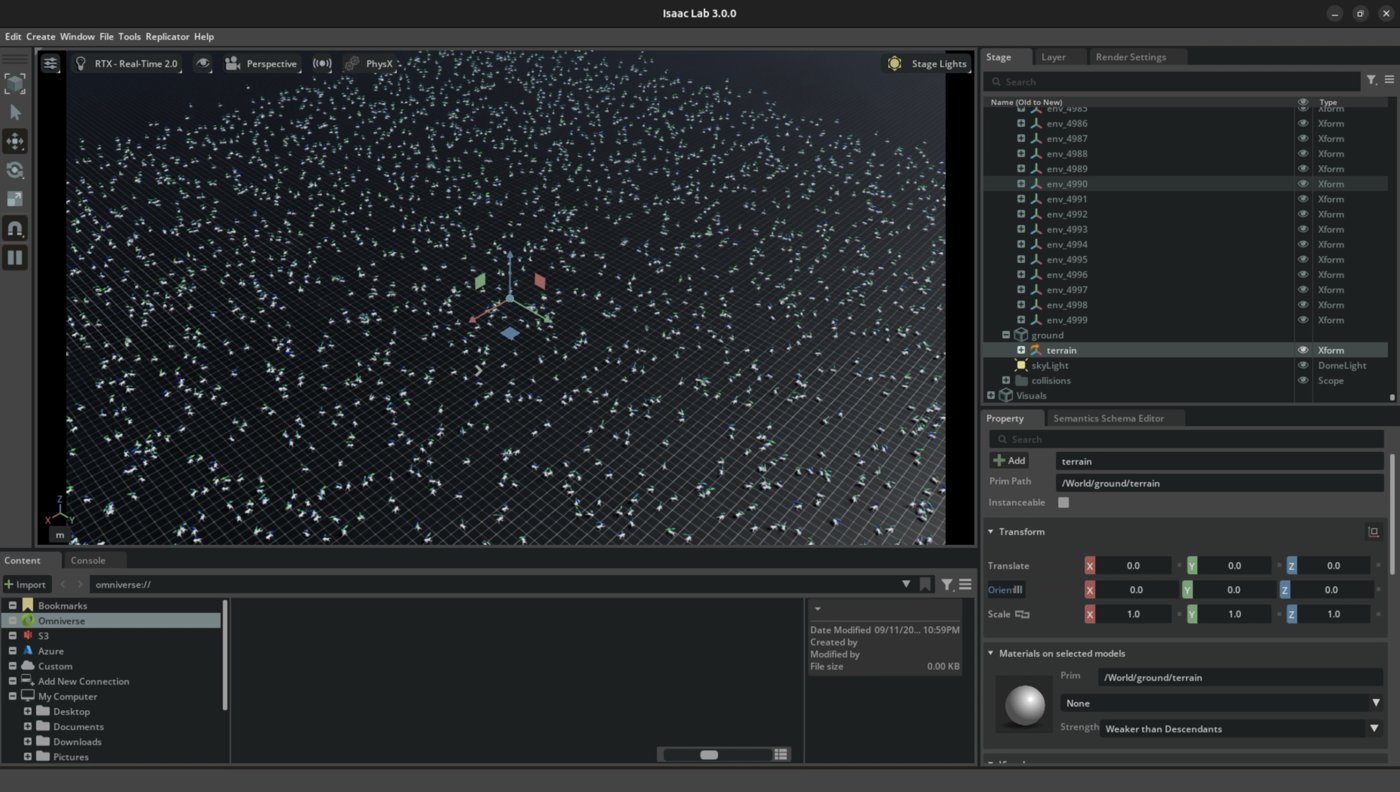Click the Stage panel filter icon
Viewport: 1400px width, 792px height.
click(1372, 80)
